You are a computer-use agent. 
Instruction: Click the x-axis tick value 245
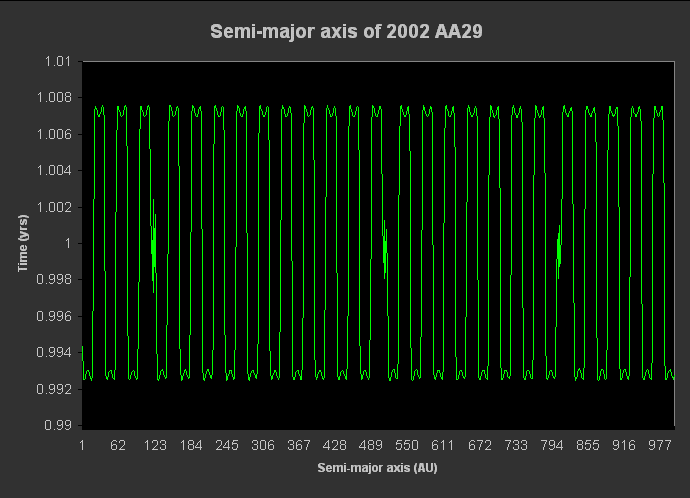[x=227, y=446]
